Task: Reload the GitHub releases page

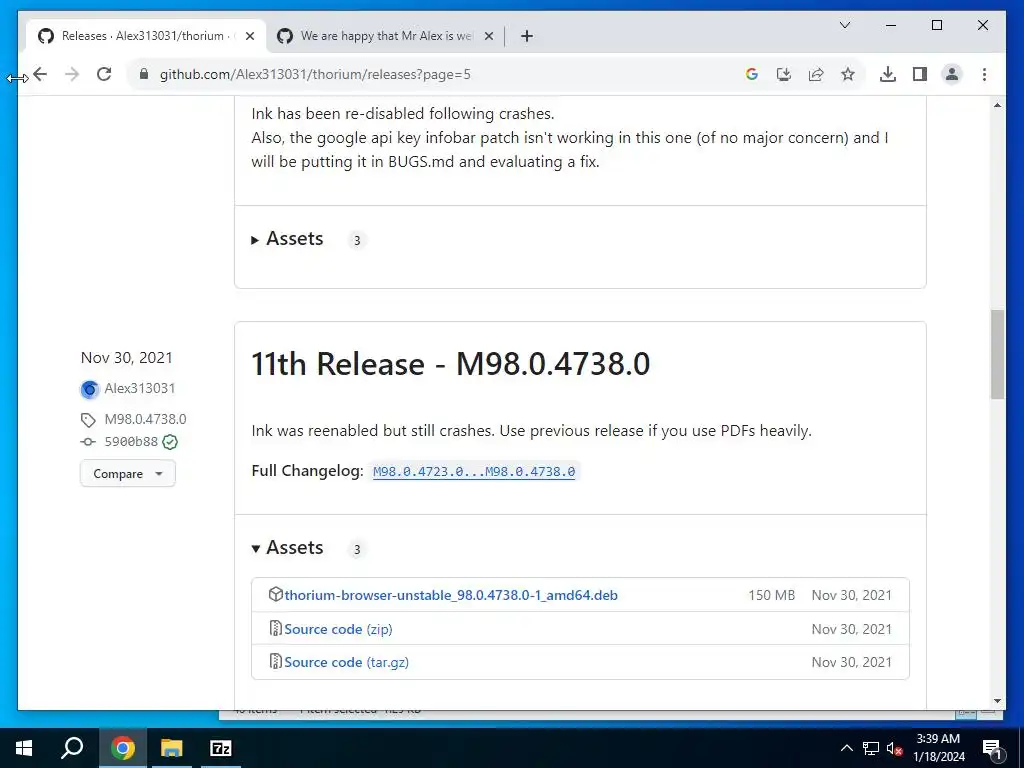Action: tap(104, 74)
